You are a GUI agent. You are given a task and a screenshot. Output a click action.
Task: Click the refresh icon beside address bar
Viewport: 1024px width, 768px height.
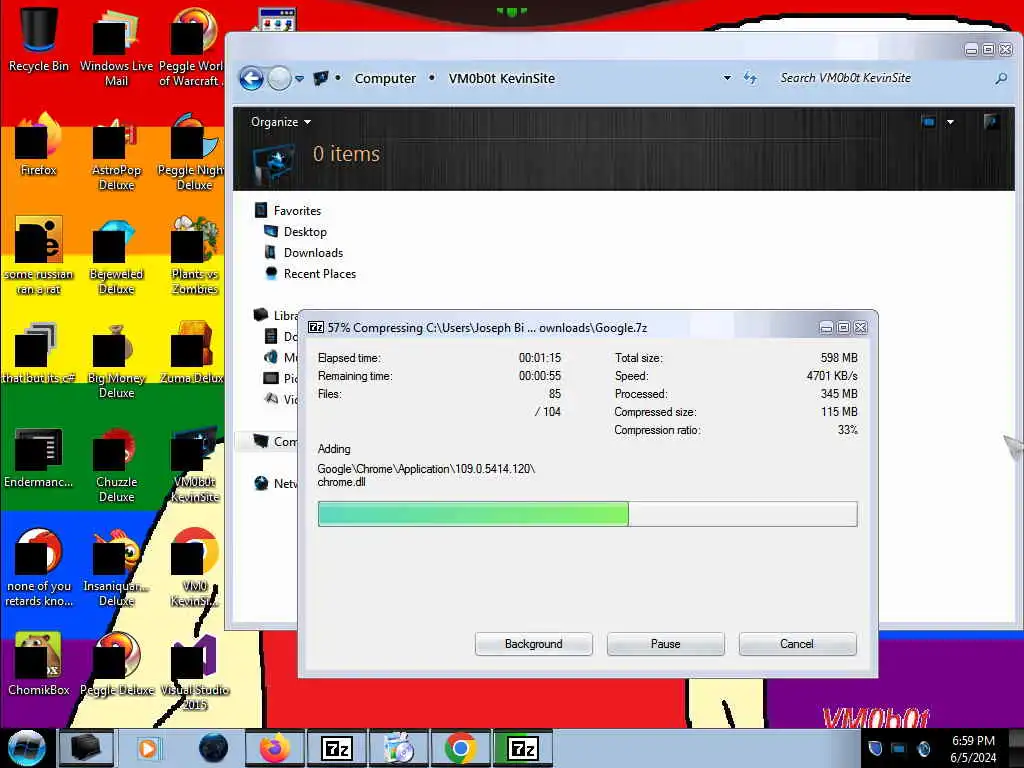(750, 78)
